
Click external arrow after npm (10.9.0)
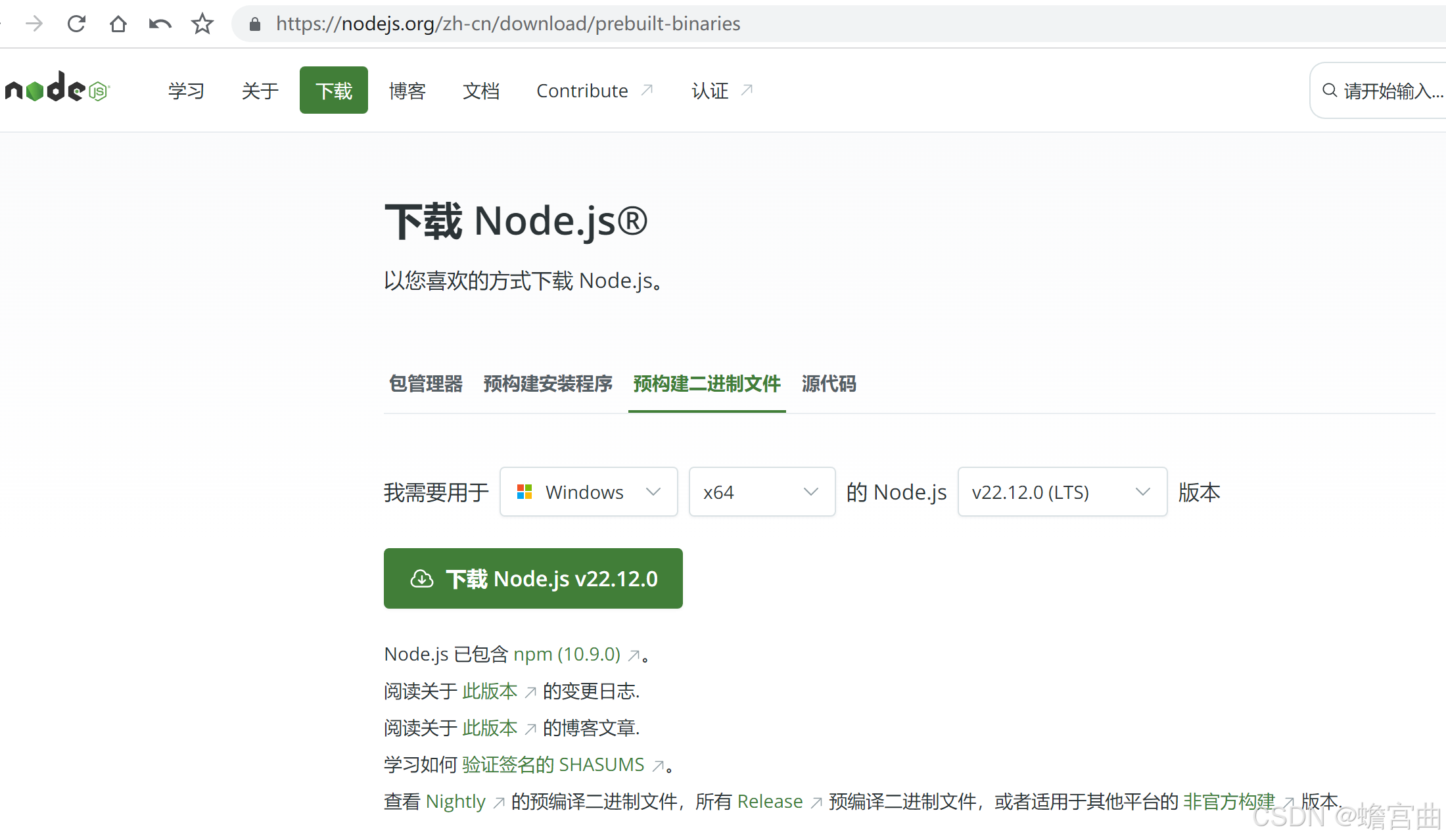[x=634, y=655]
